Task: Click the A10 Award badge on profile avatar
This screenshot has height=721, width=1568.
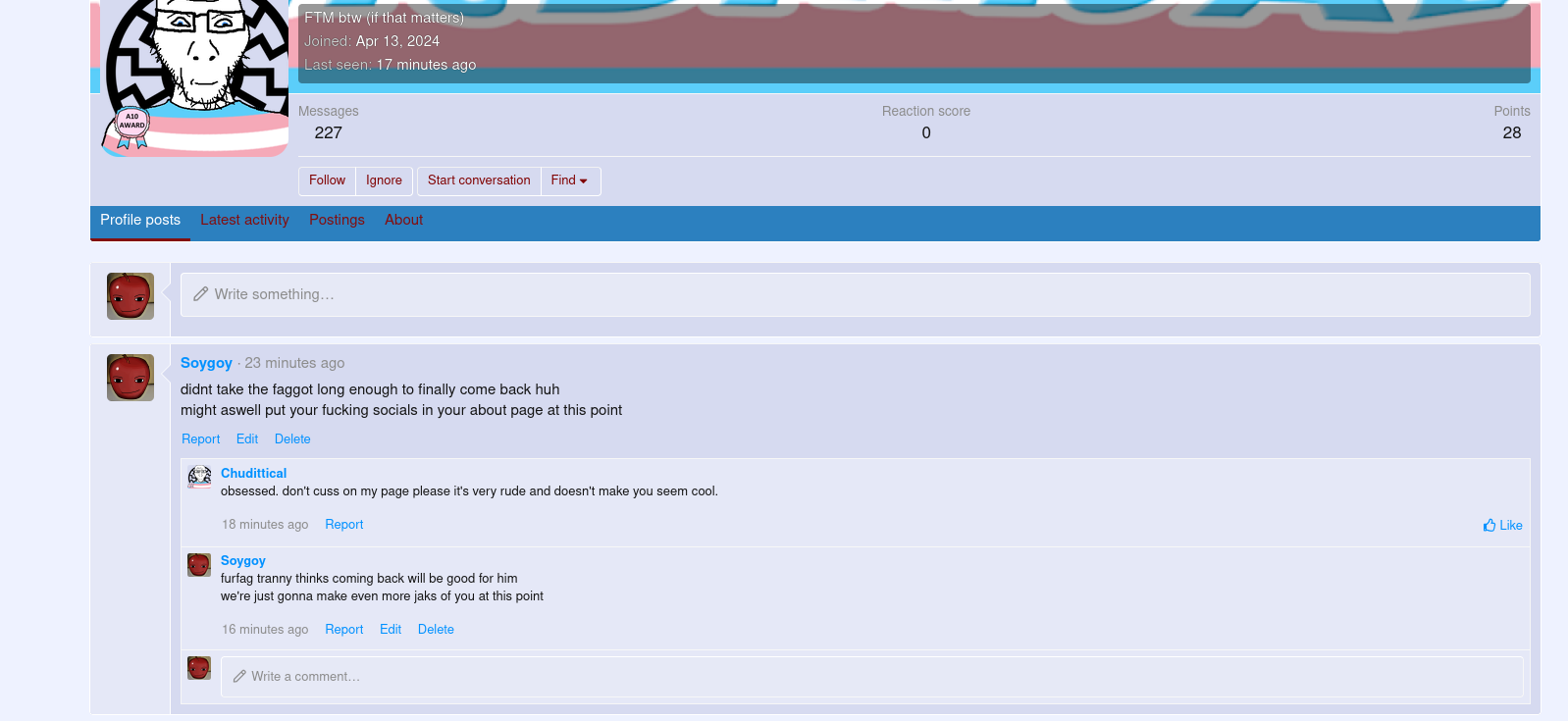Action: (x=131, y=126)
